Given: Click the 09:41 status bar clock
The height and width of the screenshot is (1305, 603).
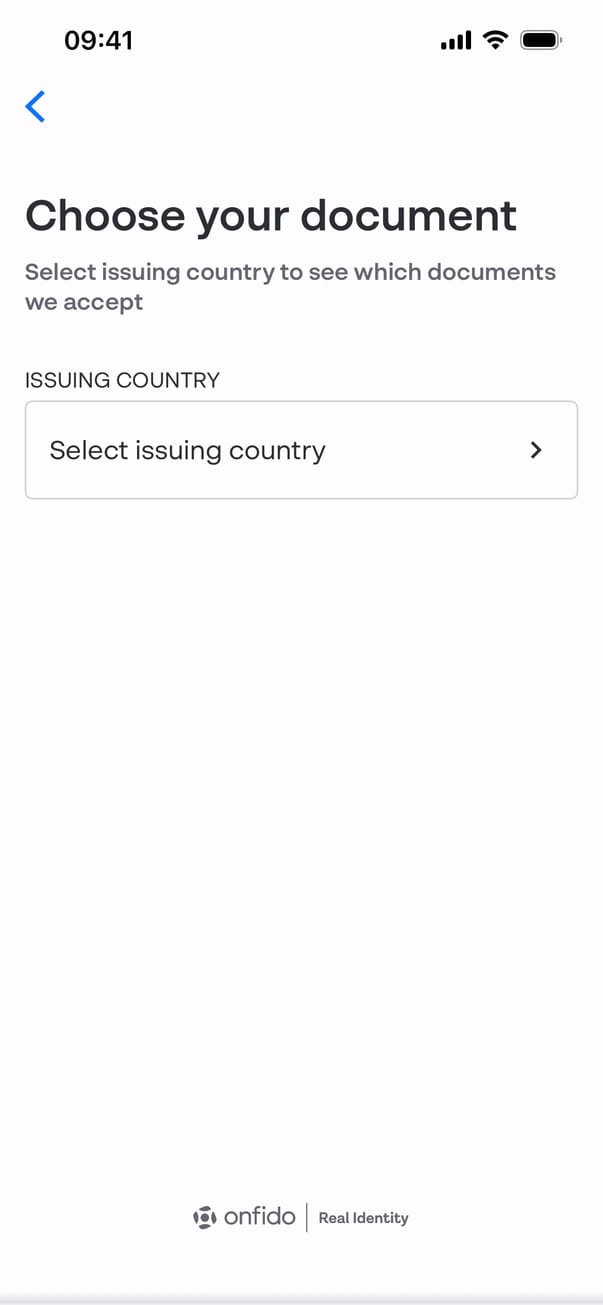Looking at the screenshot, I should (98, 40).
